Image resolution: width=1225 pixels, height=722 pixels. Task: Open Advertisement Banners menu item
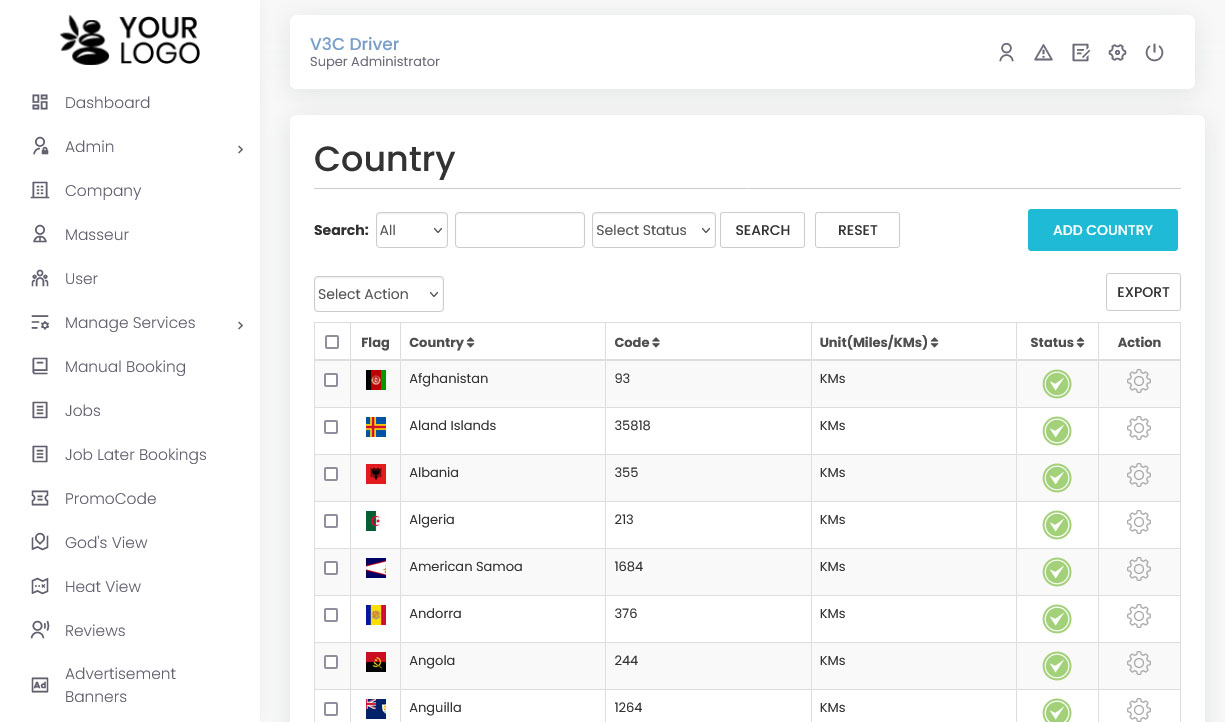(120, 685)
